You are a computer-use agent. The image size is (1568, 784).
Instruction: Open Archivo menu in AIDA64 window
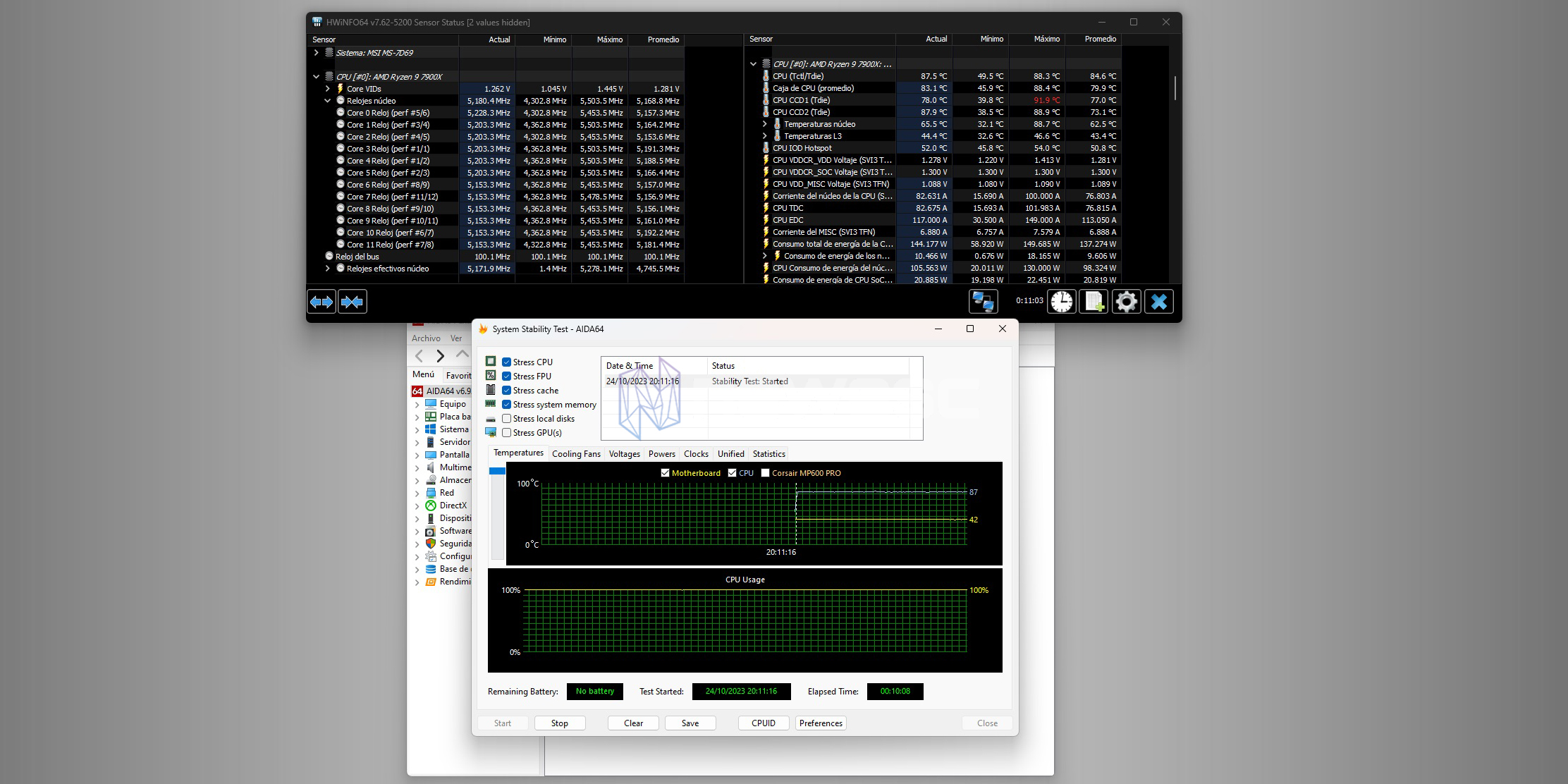[426, 338]
